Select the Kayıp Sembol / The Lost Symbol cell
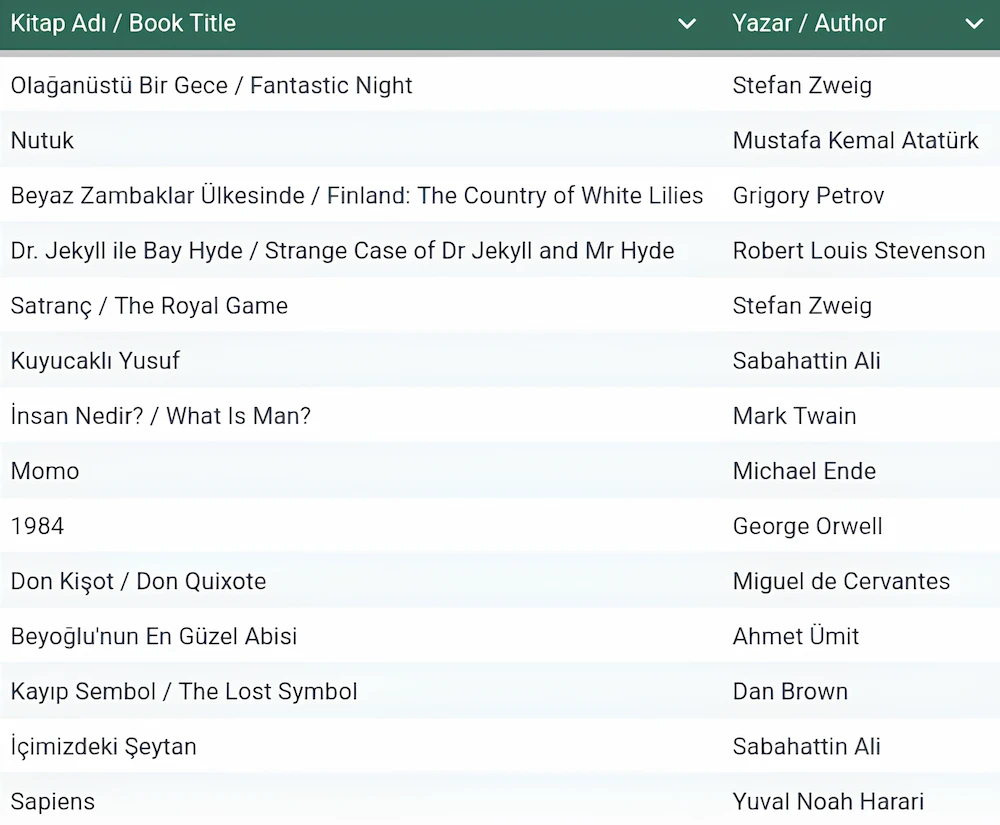 pos(184,691)
